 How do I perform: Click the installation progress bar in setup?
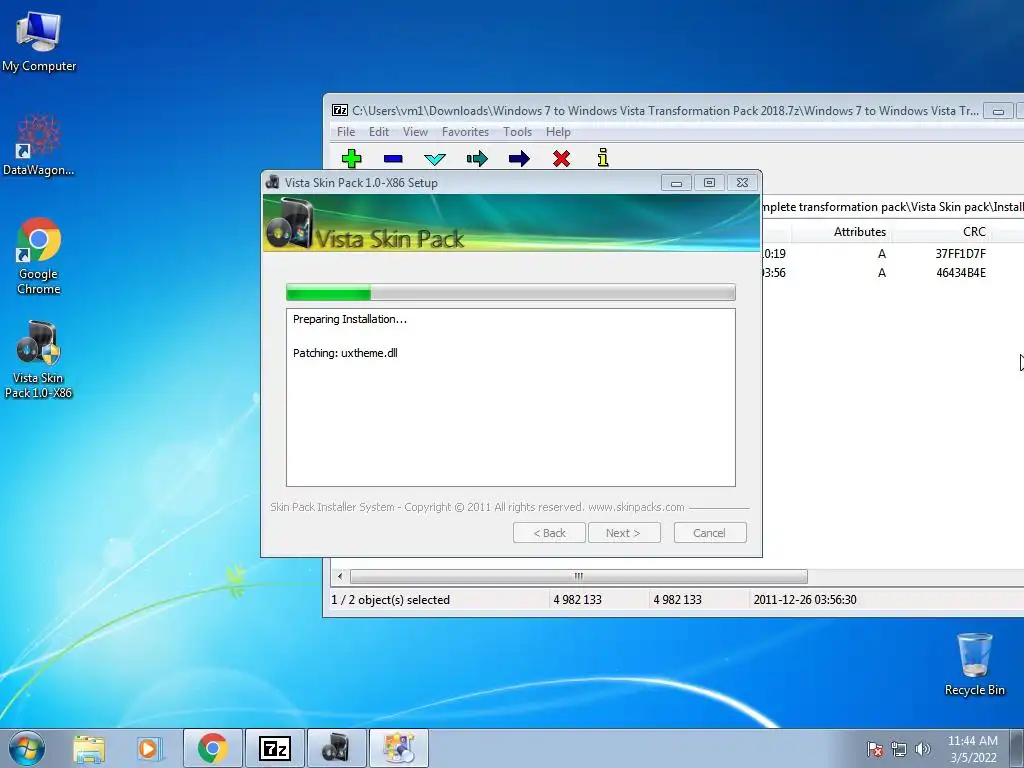pos(511,293)
